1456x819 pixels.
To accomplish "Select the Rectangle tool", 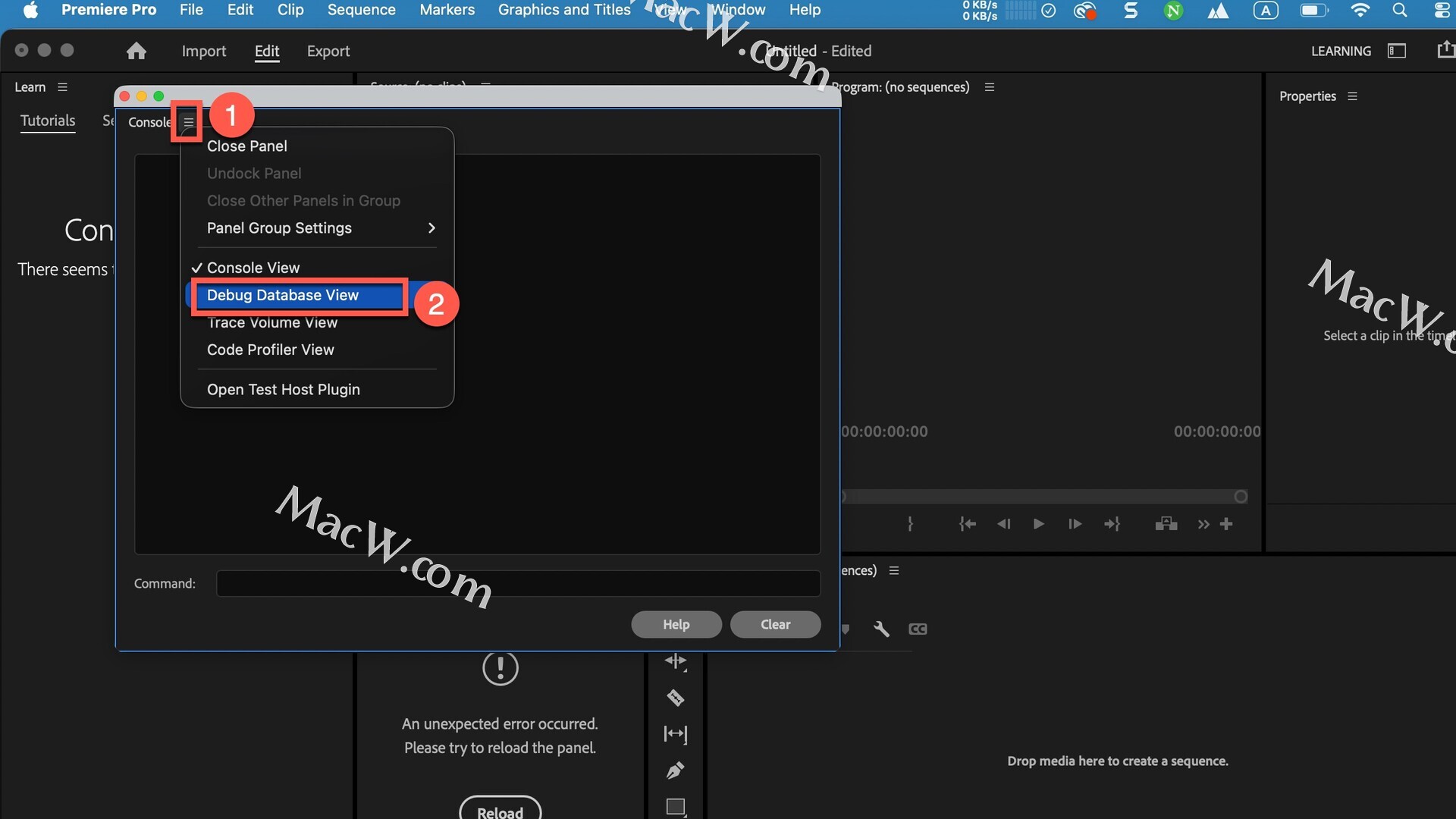I will (675, 807).
